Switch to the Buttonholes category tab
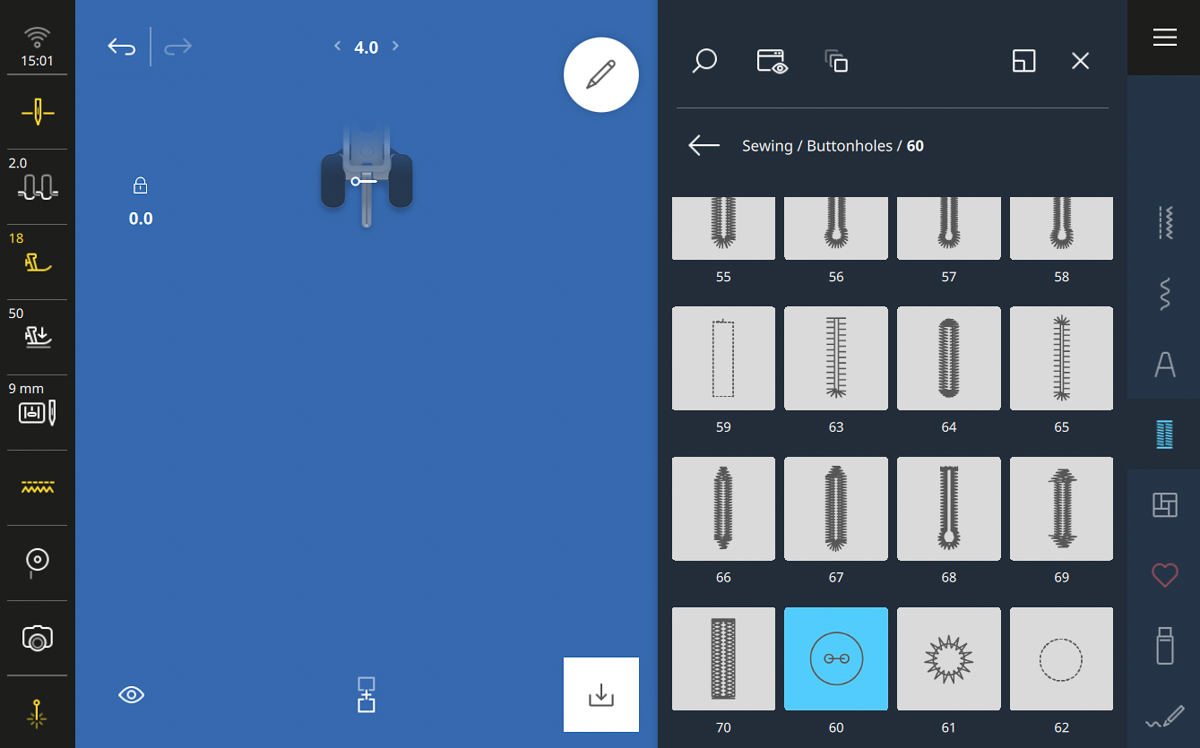Viewport: 1200px width, 748px height. pos(1164,434)
